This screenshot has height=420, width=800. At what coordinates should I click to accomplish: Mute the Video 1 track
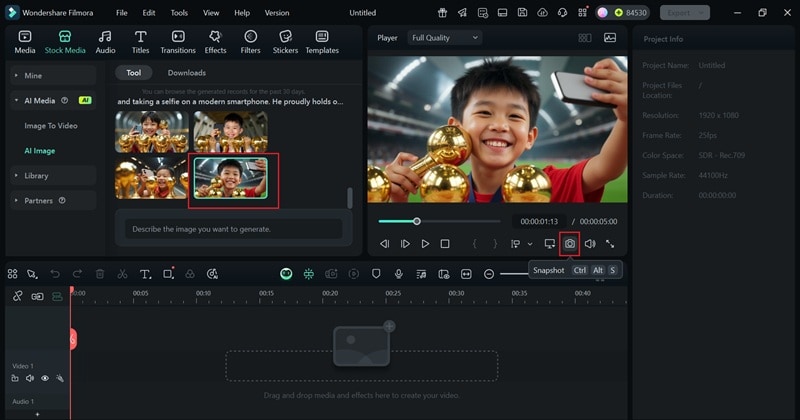click(30, 378)
